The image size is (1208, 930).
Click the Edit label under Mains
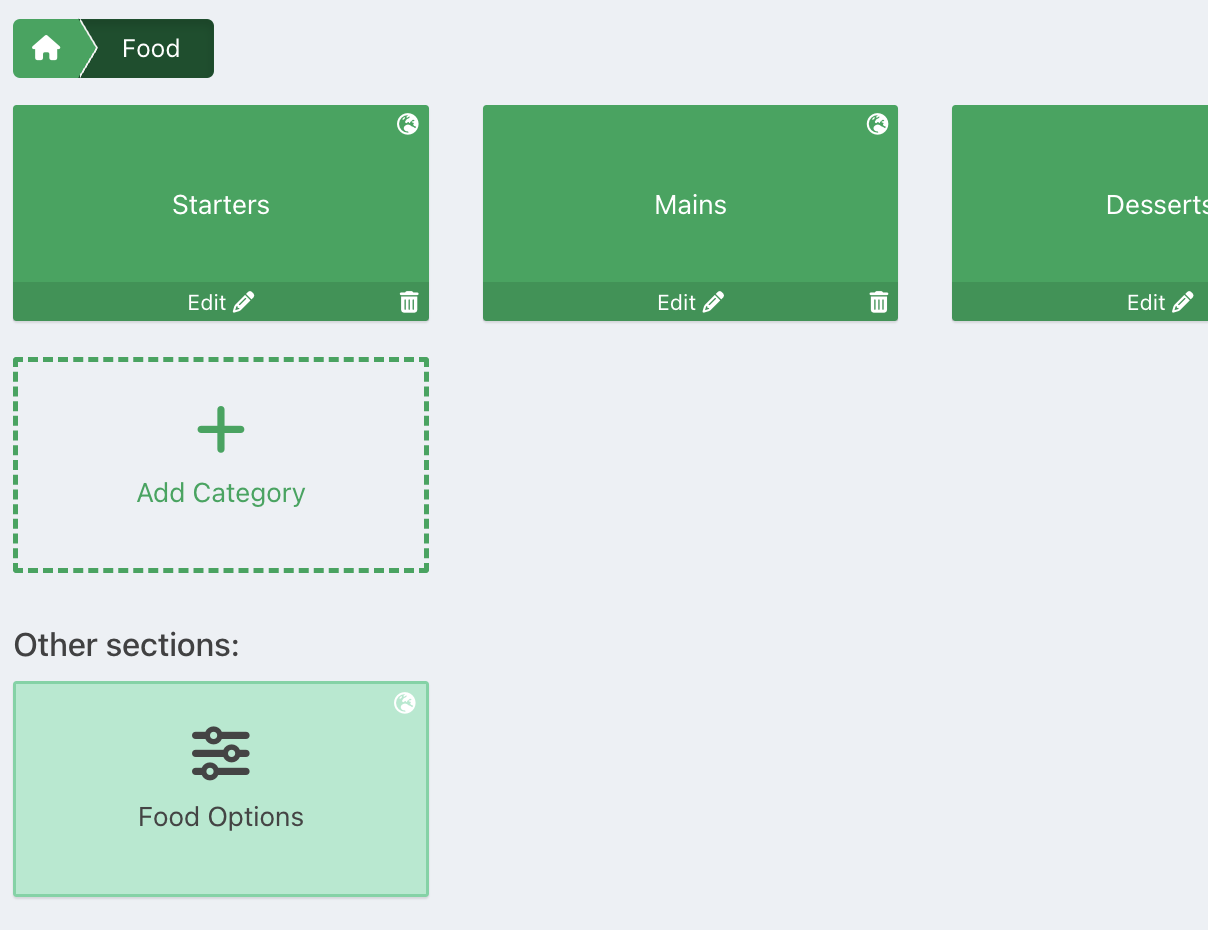point(676,302)
